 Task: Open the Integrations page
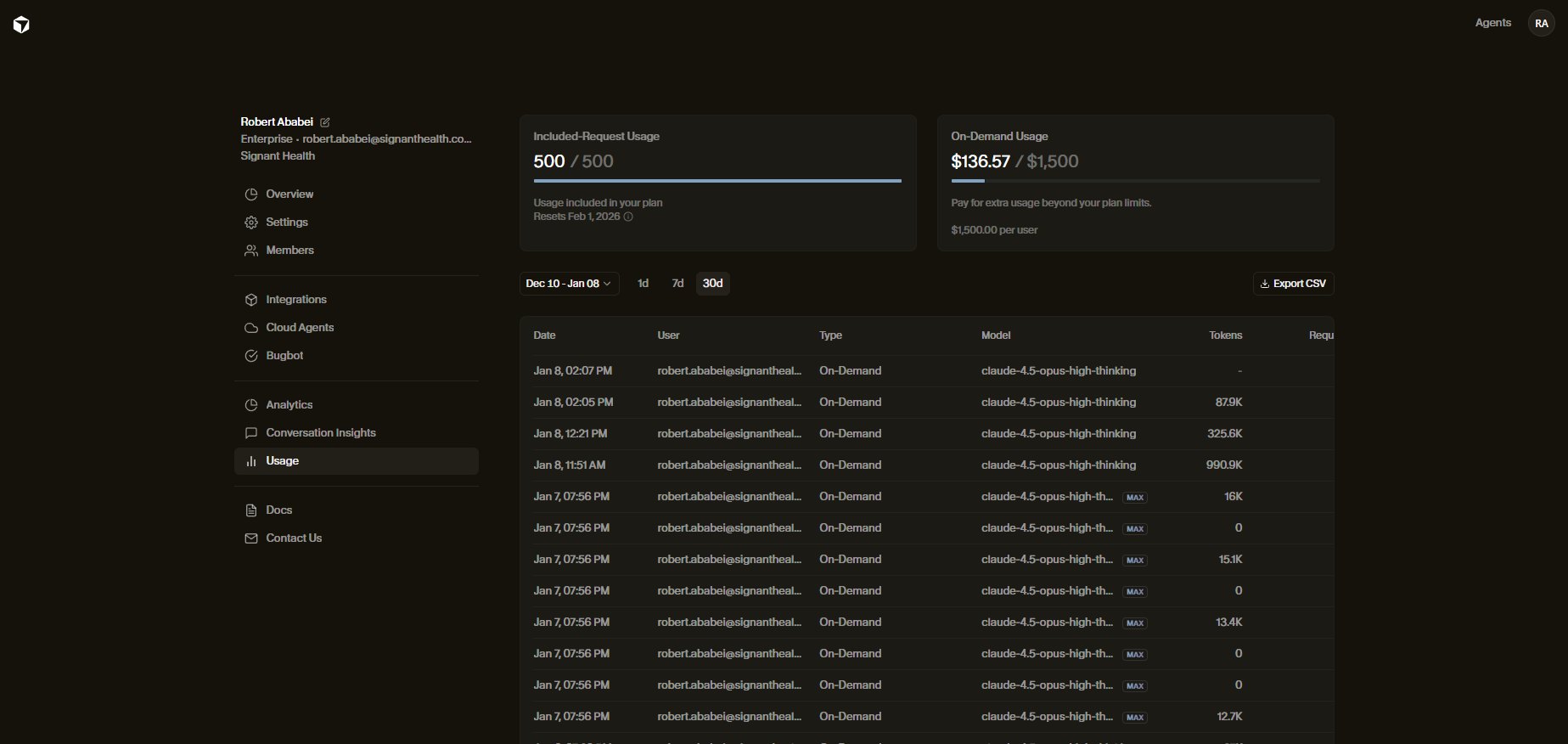coord(295,300)
